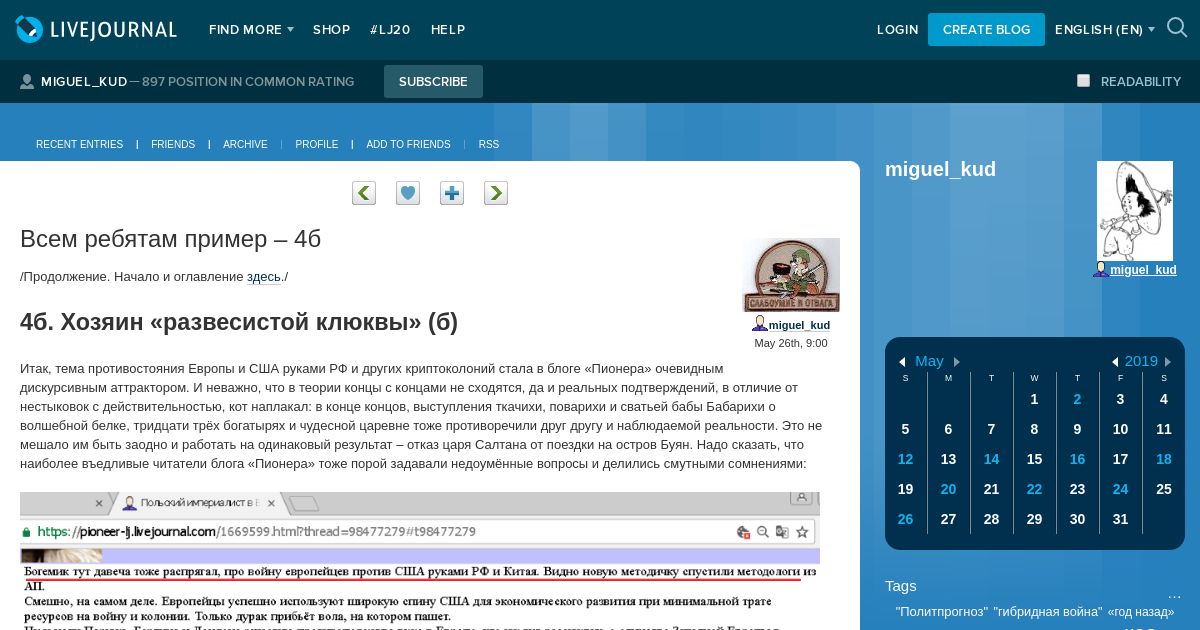Click the Login link
The height and width of the screenshot is (630, 1200).
click(897, 30)
